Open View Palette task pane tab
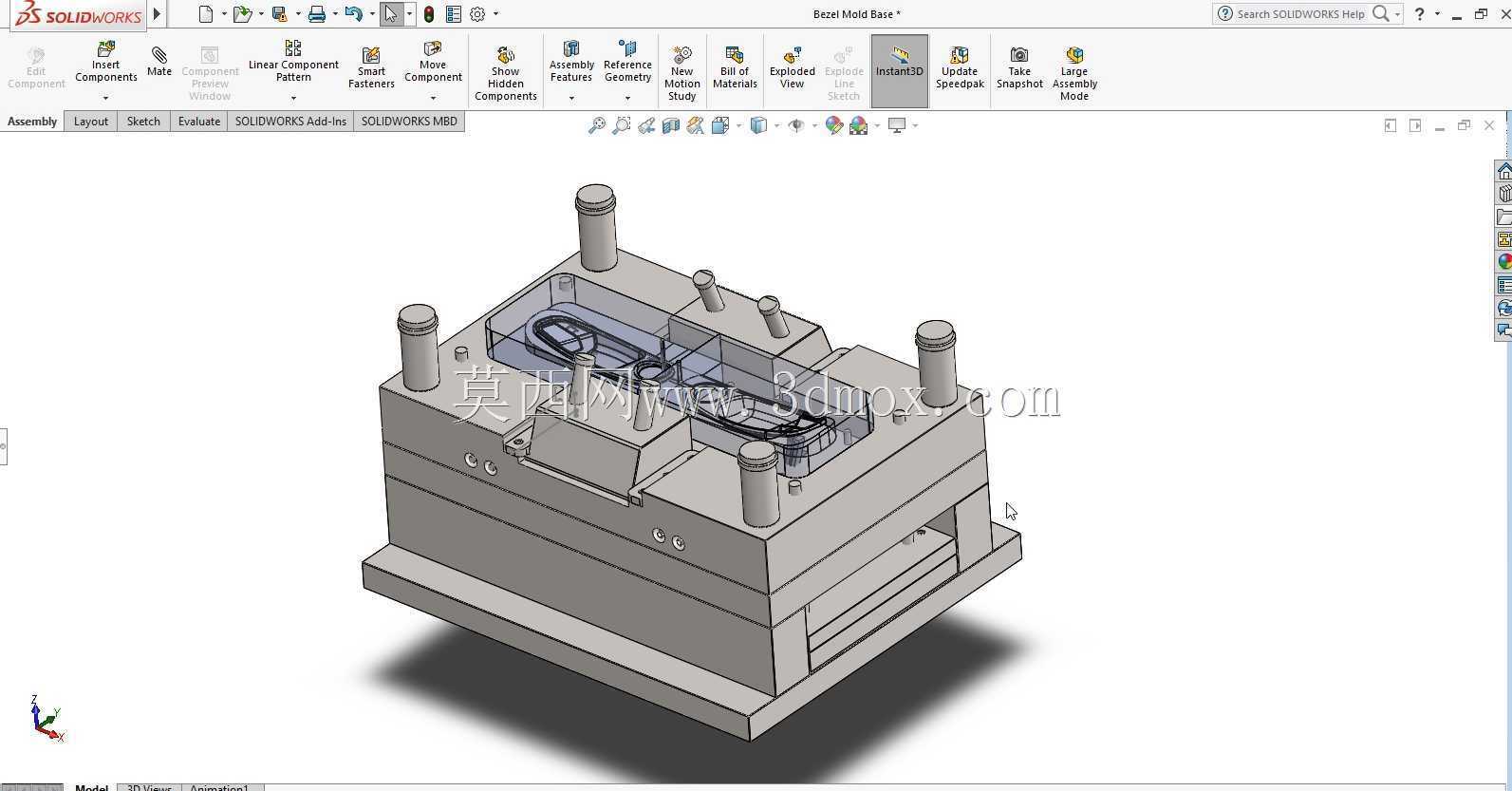 click(x=1504, y=239)
